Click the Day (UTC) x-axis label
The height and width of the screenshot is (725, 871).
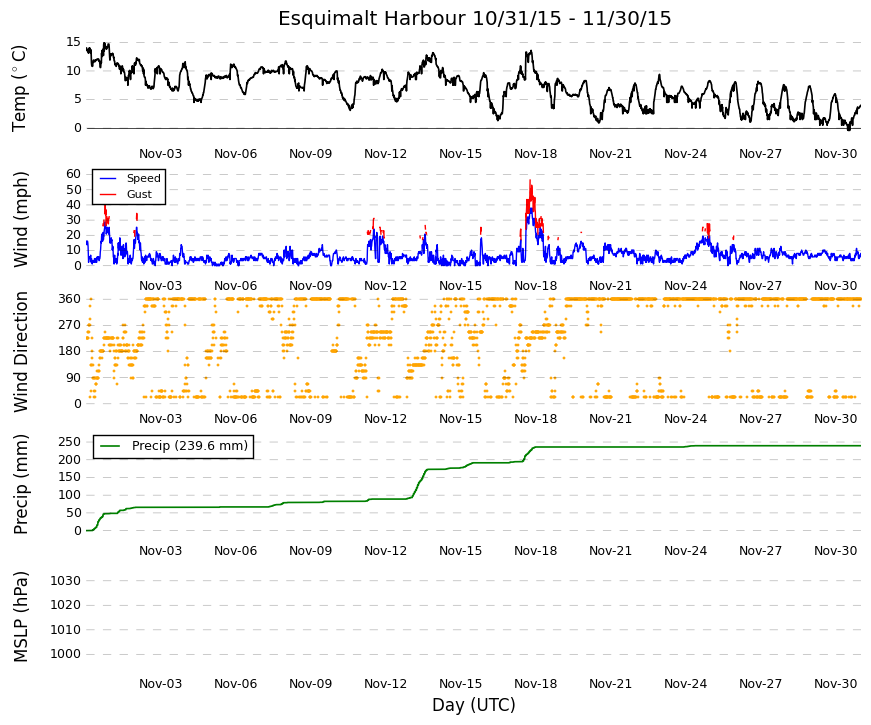pyautogui.click(x=474, y=705)
